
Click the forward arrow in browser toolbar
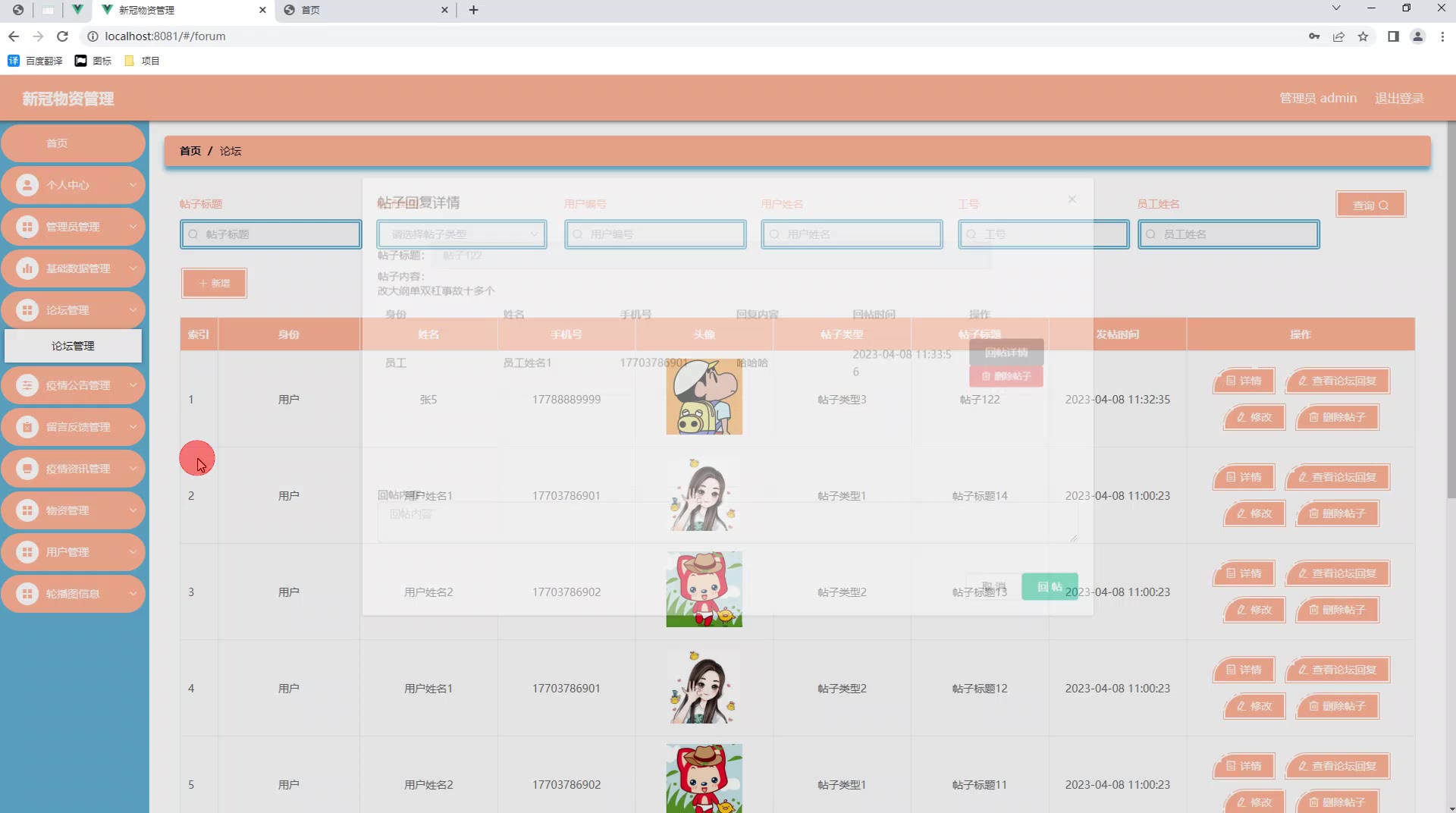pyautogui.click(x=38, y=36)
